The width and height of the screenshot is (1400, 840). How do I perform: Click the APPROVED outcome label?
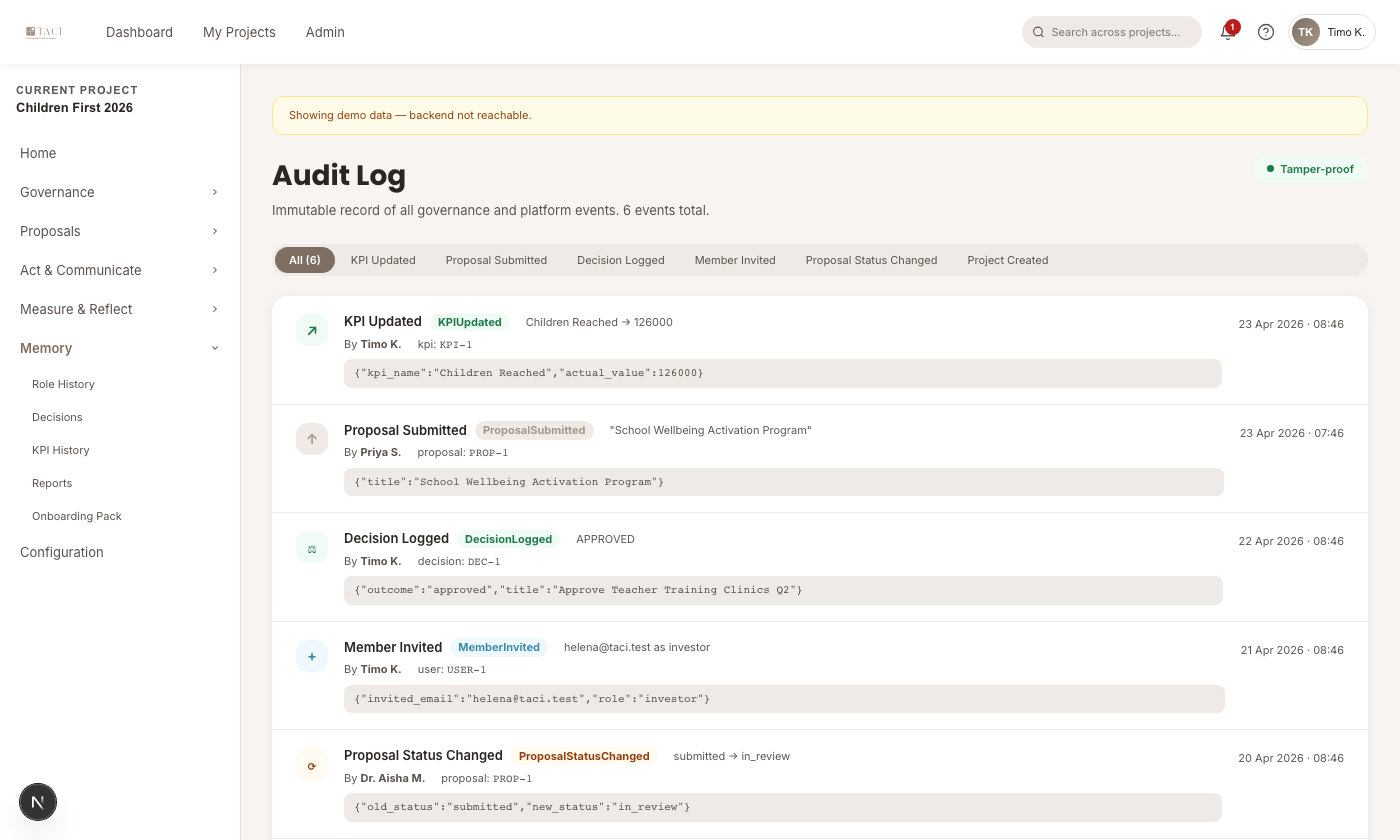605,539
